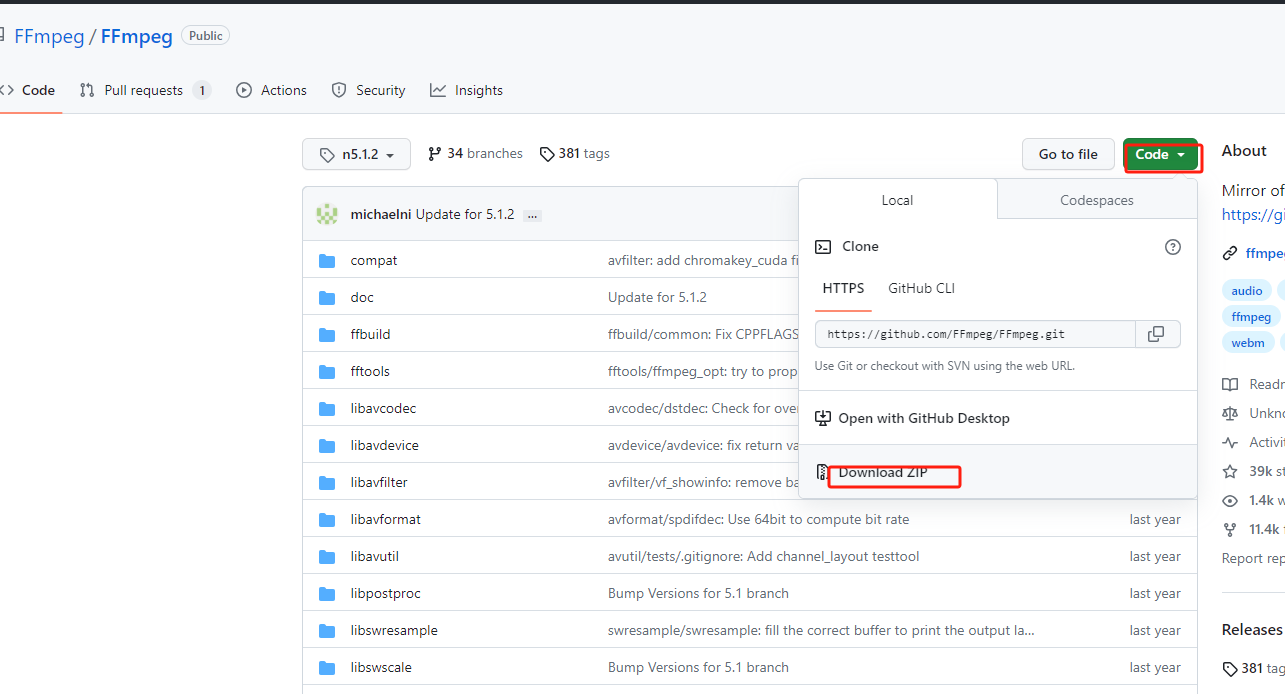Open the 'Update for 5.1.2' commit link
This screenshot has width=1285, height=694.
pyautogui.click(x=465, y=214)
